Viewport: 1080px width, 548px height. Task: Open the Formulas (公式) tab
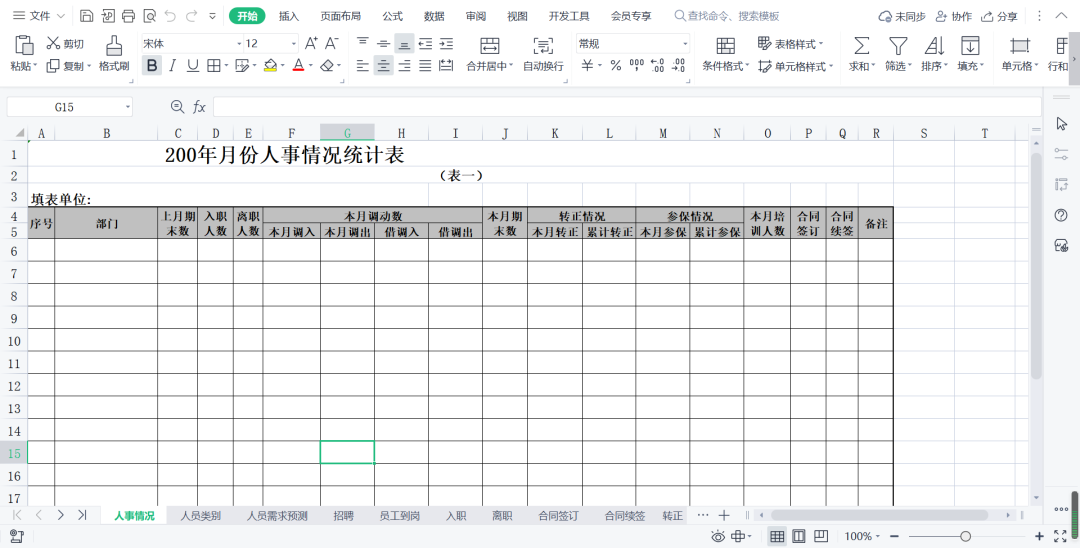tap(393, 16)
